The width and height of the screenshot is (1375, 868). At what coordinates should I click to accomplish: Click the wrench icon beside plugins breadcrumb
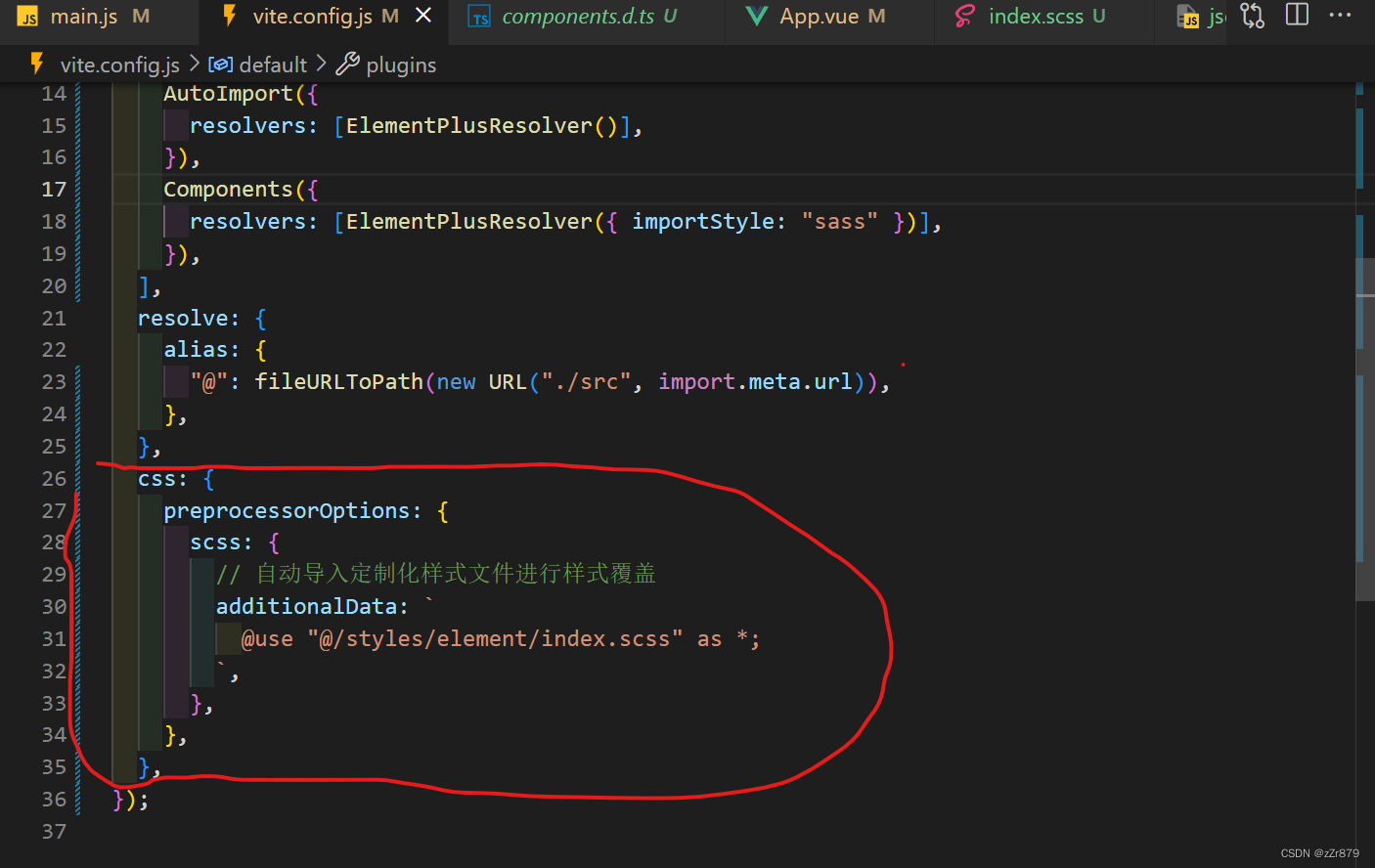(x=347, y=65)
